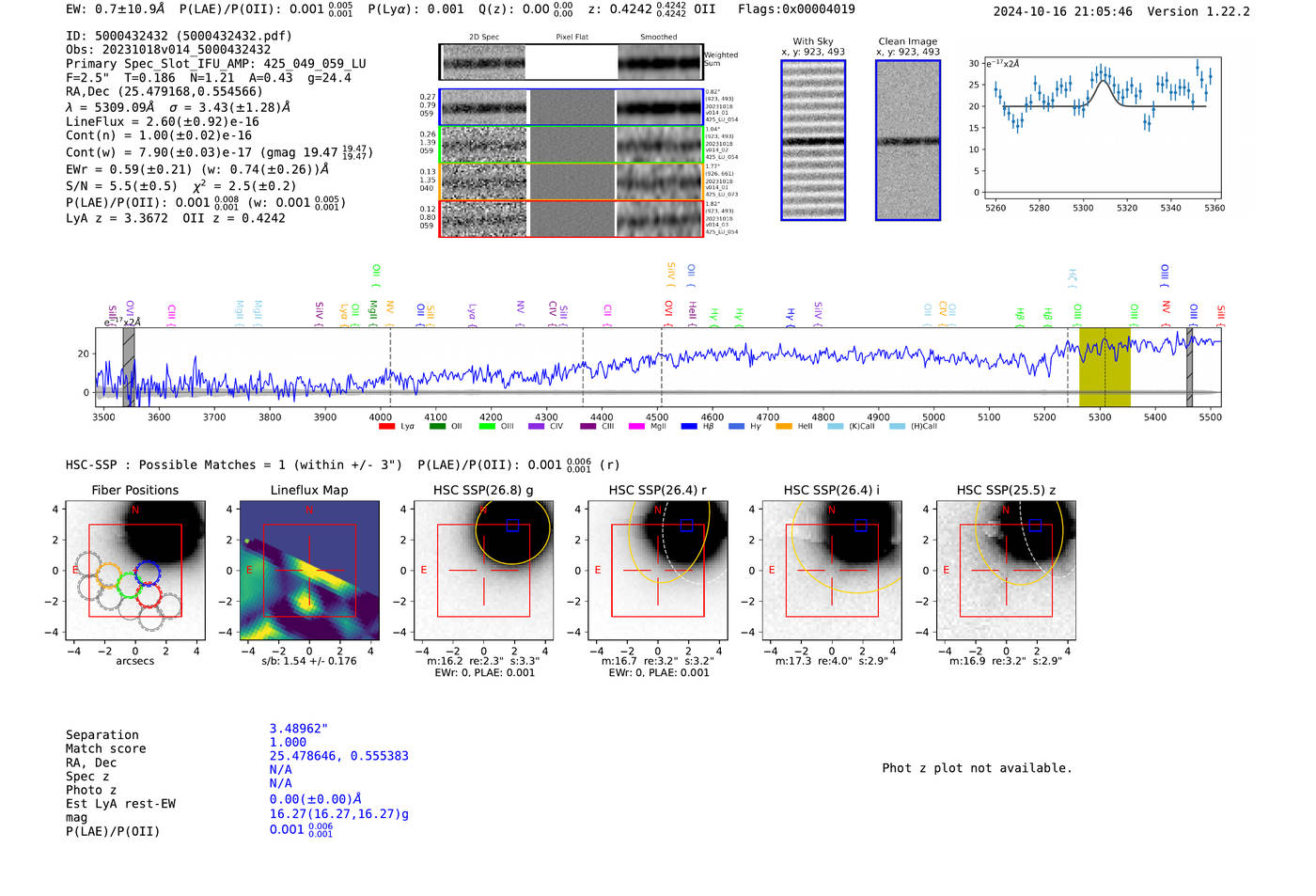Click the Phot z plot not available message

click(977, 768)
